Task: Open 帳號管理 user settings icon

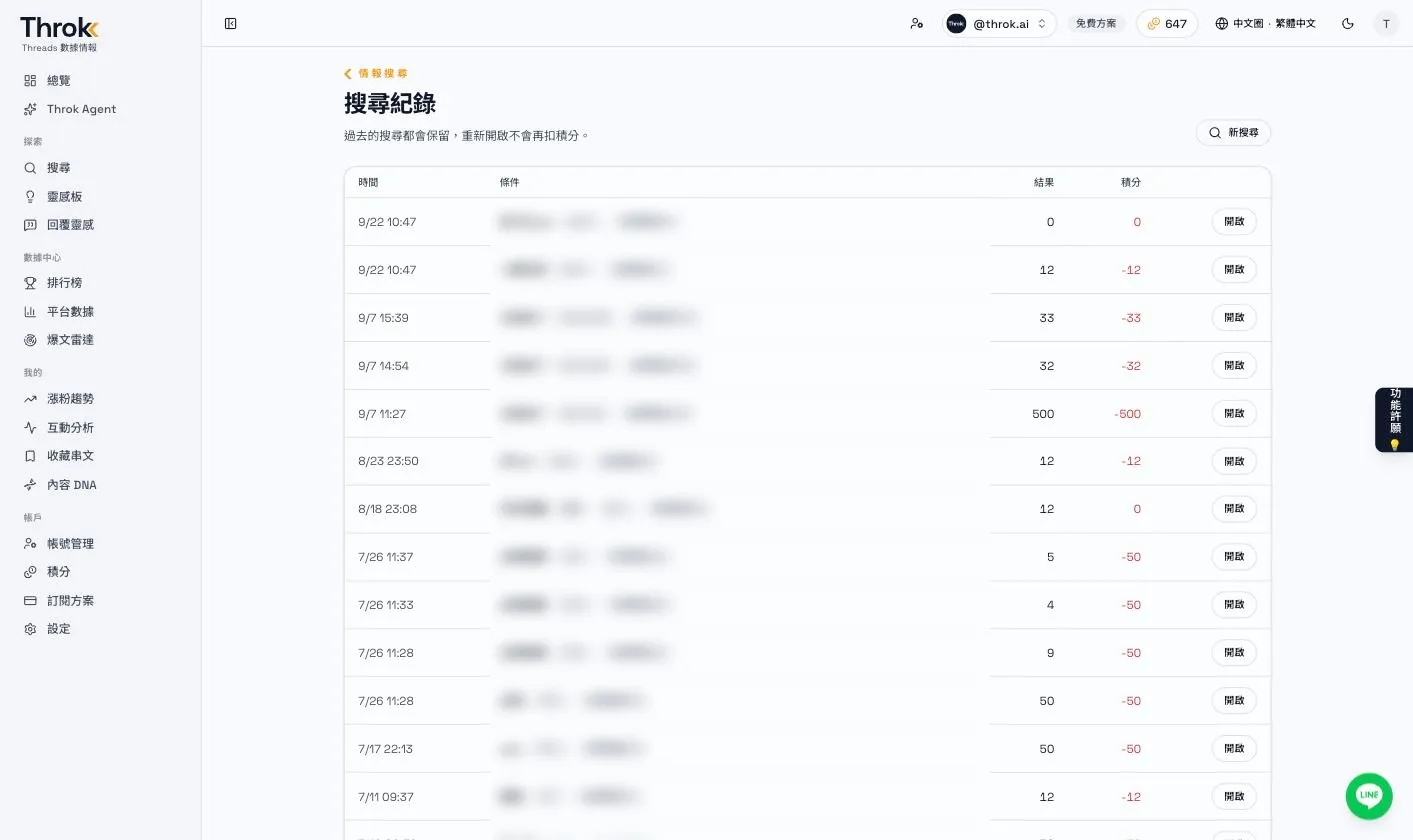Action: pos(30,544)
